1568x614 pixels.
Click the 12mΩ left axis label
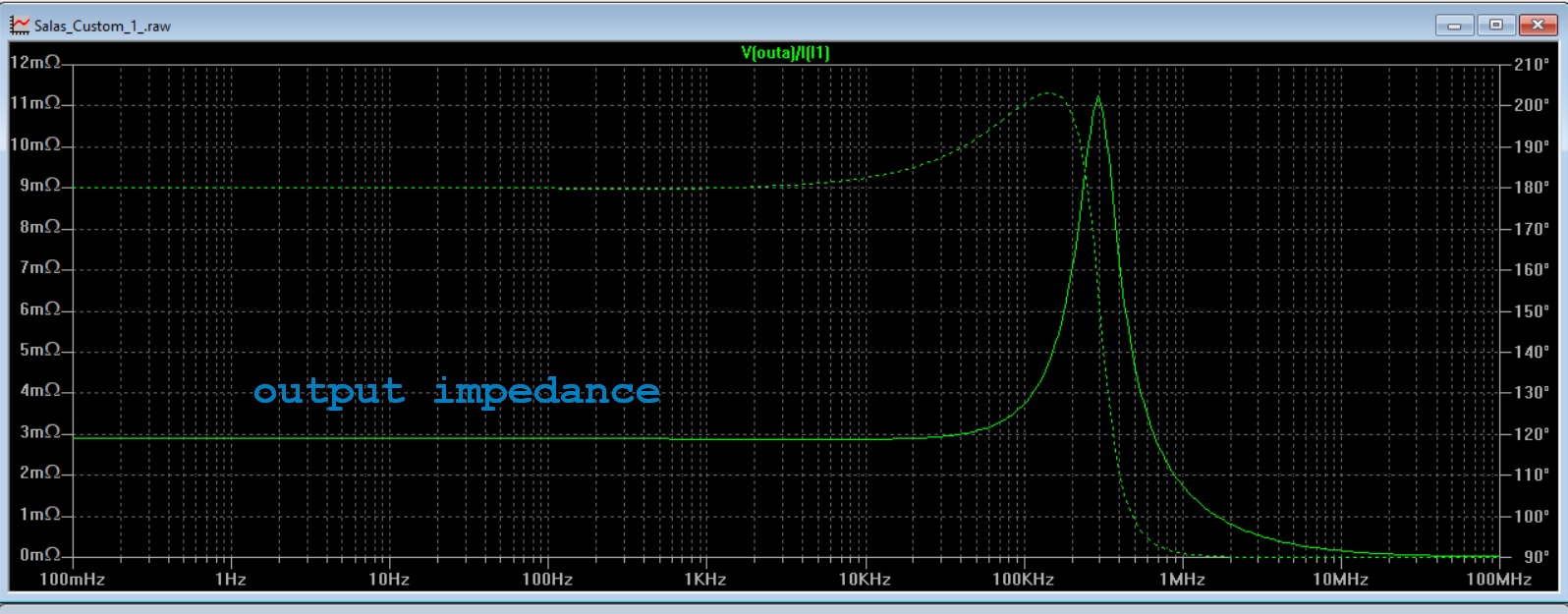[35, 62]
